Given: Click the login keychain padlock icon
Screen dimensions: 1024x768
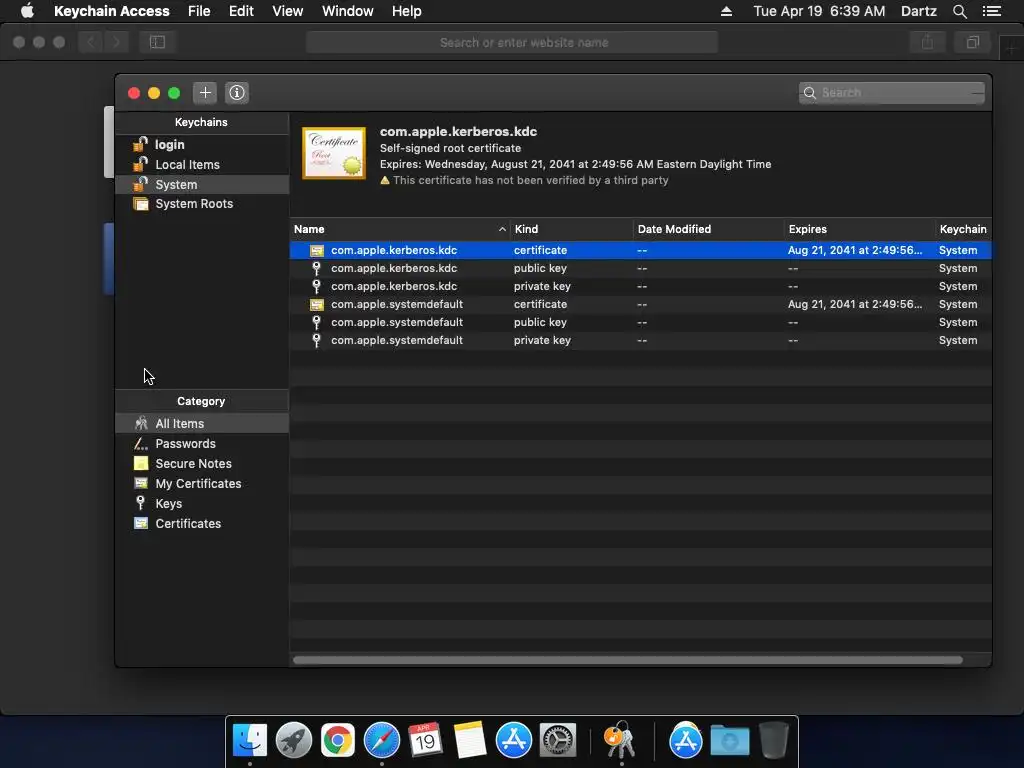Looking at the screenshot, I should pos(140,144).
